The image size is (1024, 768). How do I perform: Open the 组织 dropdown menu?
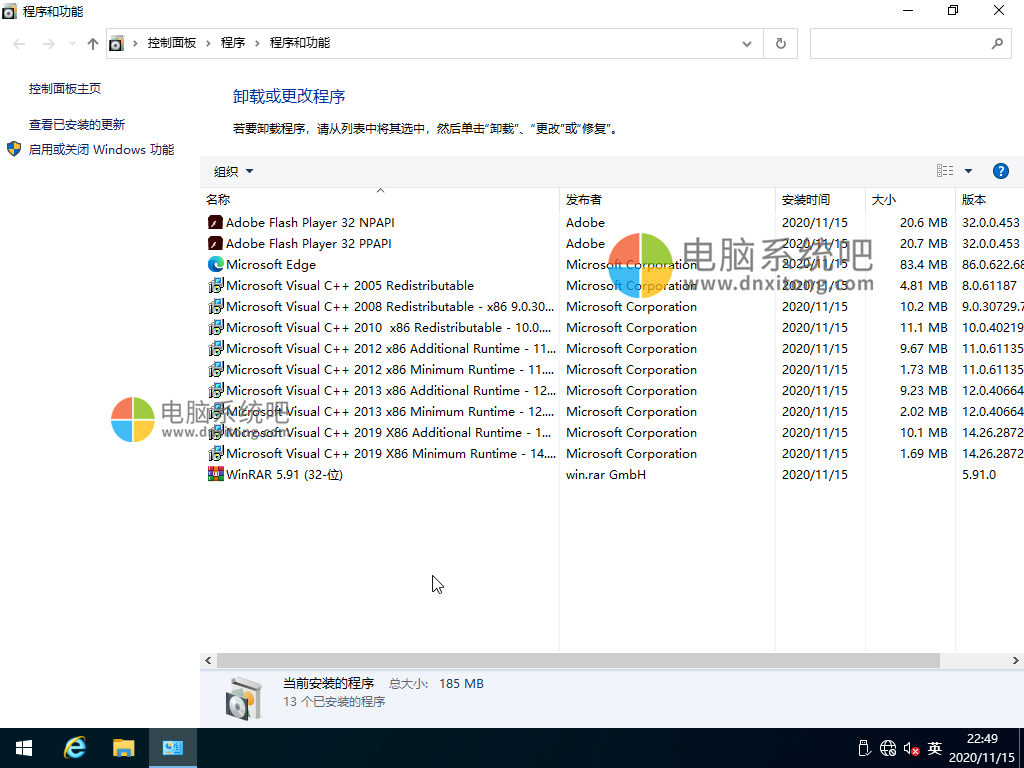pyautogui.click(x=232, y=170)
